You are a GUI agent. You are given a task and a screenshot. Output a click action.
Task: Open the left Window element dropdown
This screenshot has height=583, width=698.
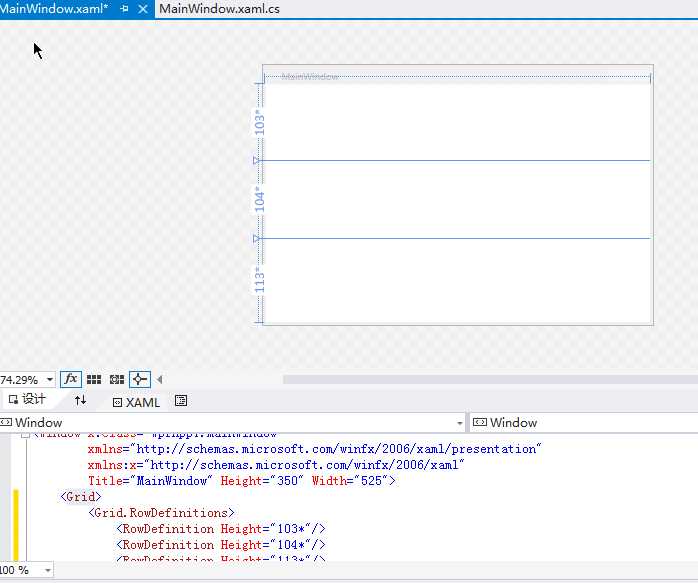460,423
